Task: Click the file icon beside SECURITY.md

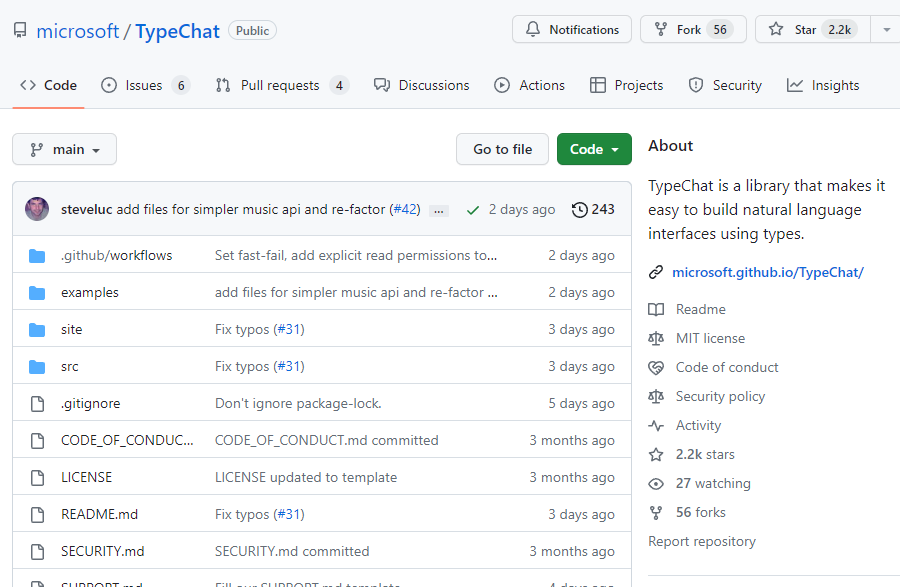Action: tap(37, 551)
